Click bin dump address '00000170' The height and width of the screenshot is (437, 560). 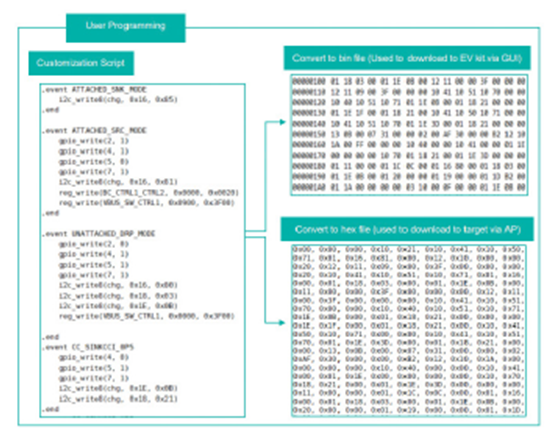click(309, 156)
